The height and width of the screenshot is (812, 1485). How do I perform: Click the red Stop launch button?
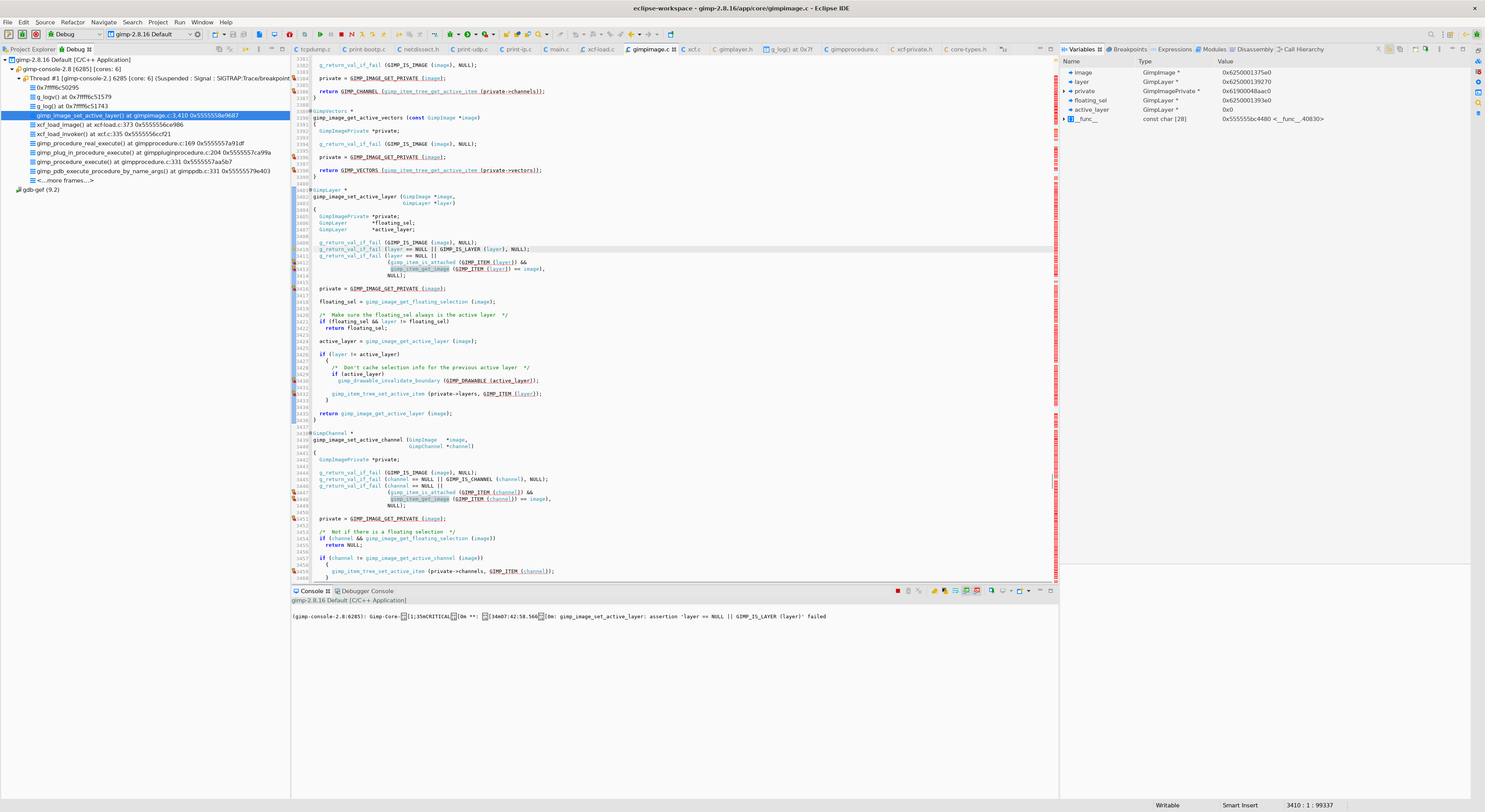(x=36, y=34)
